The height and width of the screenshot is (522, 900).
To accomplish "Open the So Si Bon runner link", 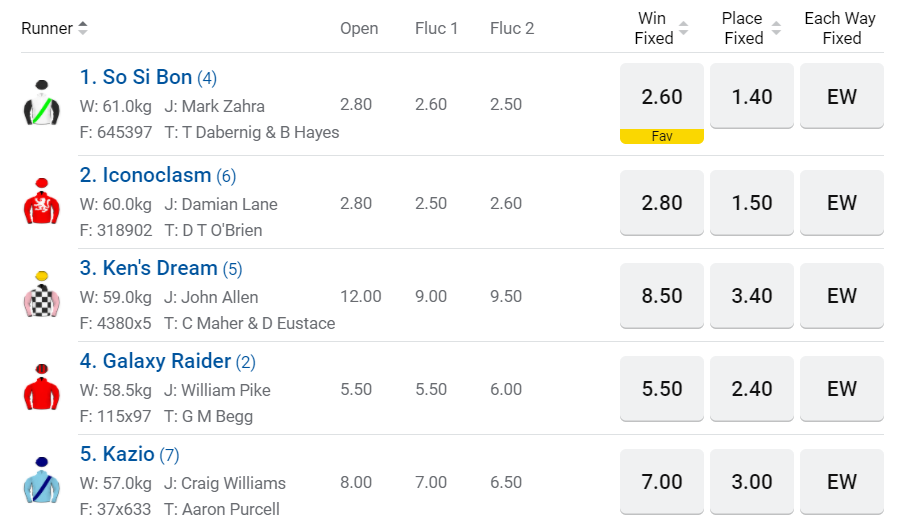I will (x=136, y=77).
